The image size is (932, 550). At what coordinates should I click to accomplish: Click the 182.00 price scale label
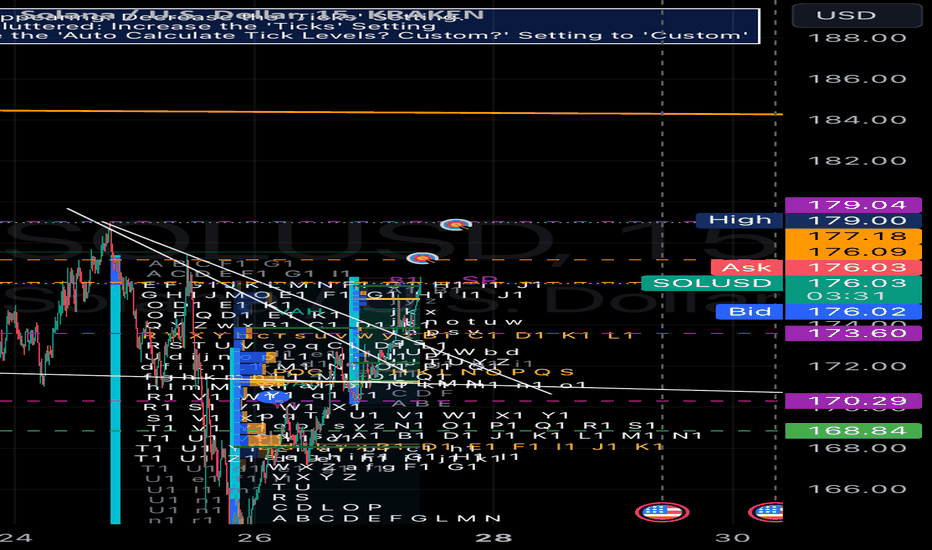[857, 161]
